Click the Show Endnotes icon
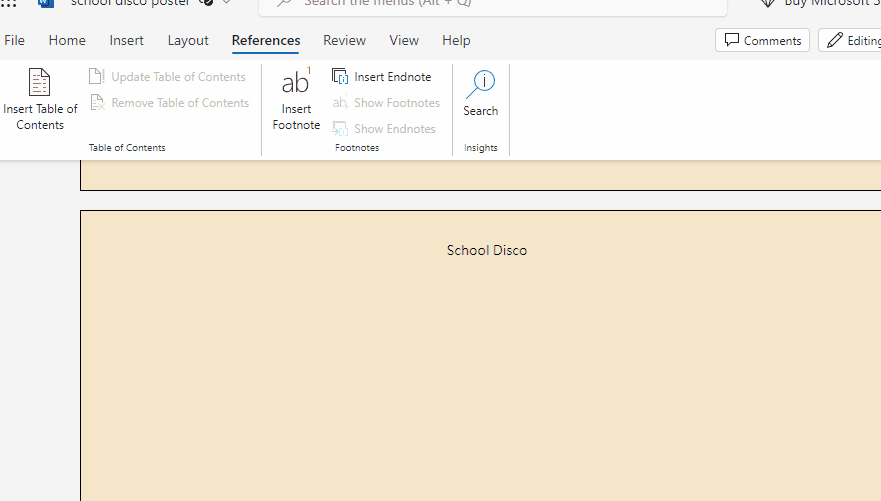881x501 pixels. (x=340, y=129)
